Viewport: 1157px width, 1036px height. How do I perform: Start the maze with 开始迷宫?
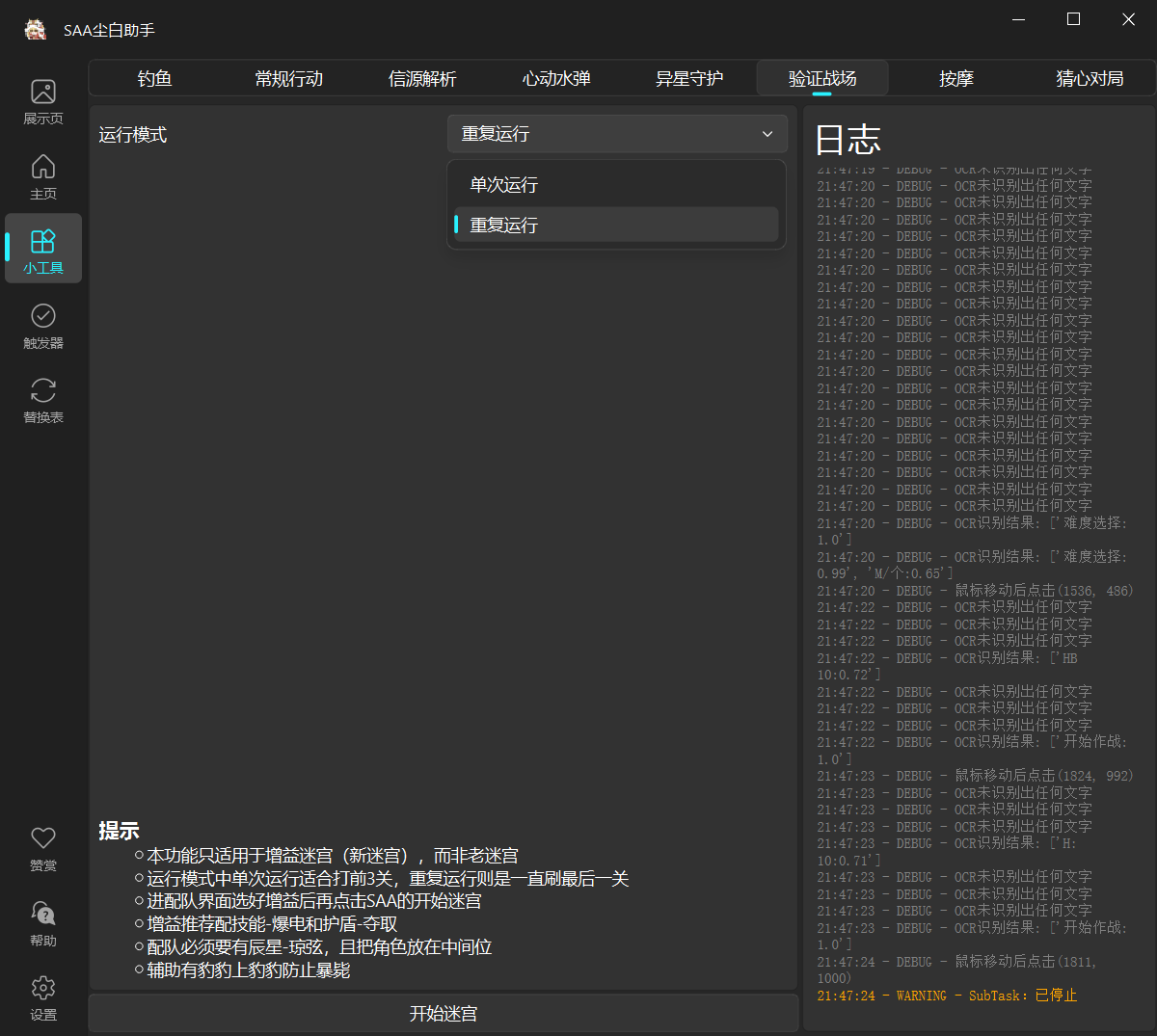(x=444, y=1014)
